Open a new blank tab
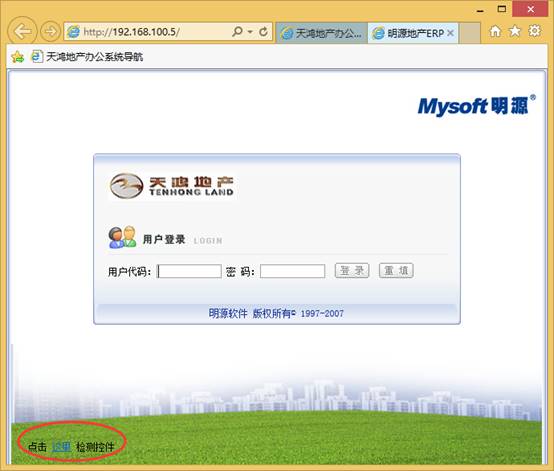The image size is (554, 471). point(470,33)
